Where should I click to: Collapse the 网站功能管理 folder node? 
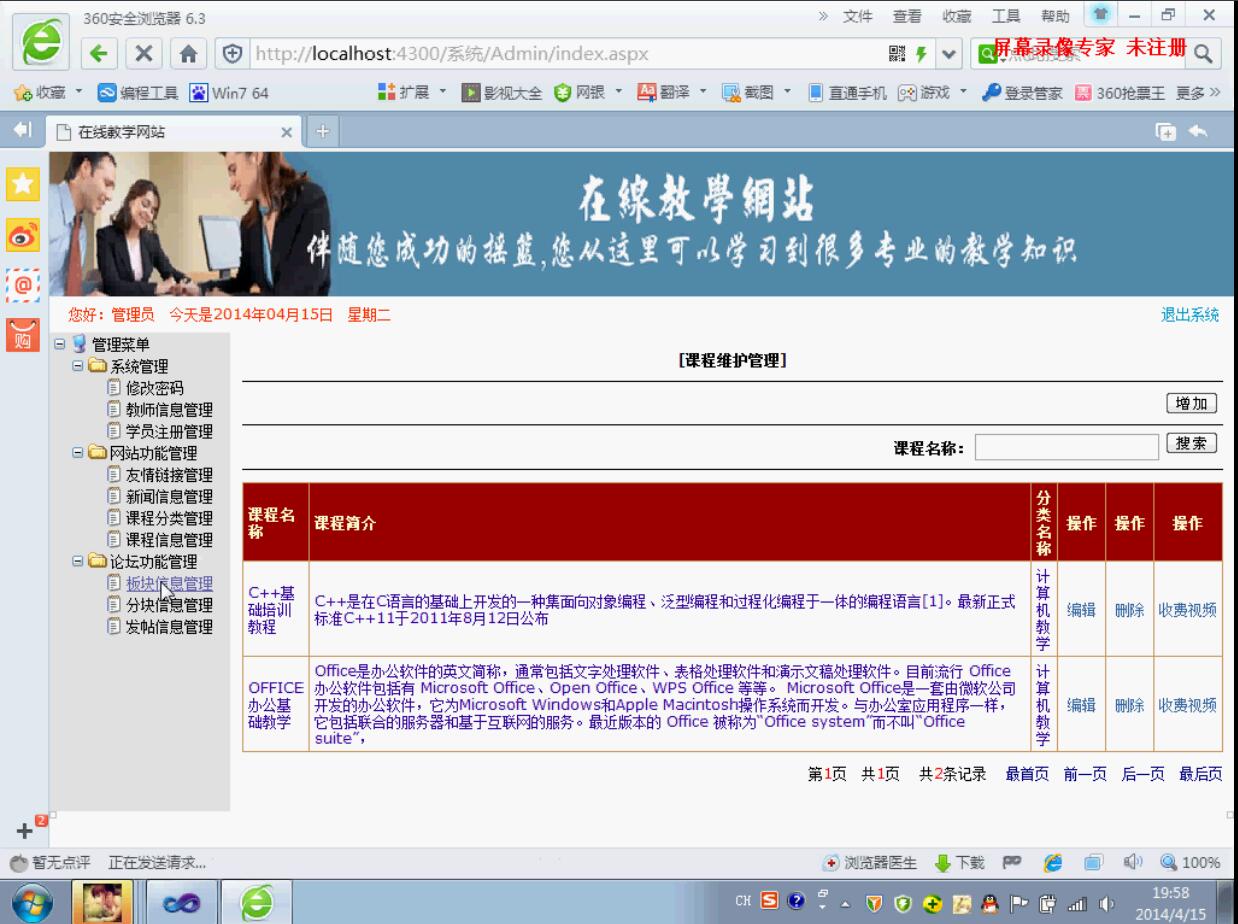pyautogui.click(x=77, y=453)
